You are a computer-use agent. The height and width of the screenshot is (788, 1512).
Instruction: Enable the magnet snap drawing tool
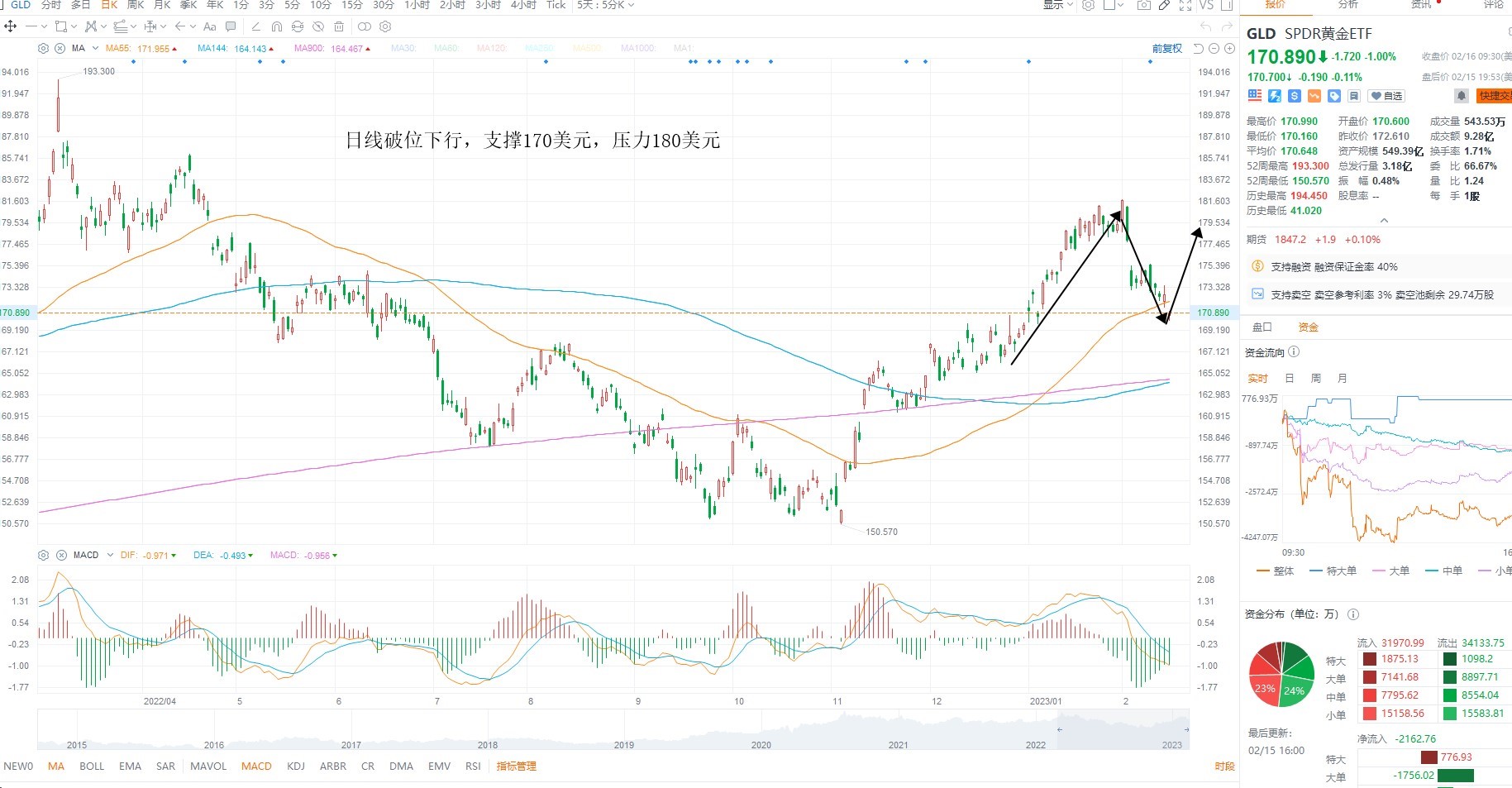(277, 26)
